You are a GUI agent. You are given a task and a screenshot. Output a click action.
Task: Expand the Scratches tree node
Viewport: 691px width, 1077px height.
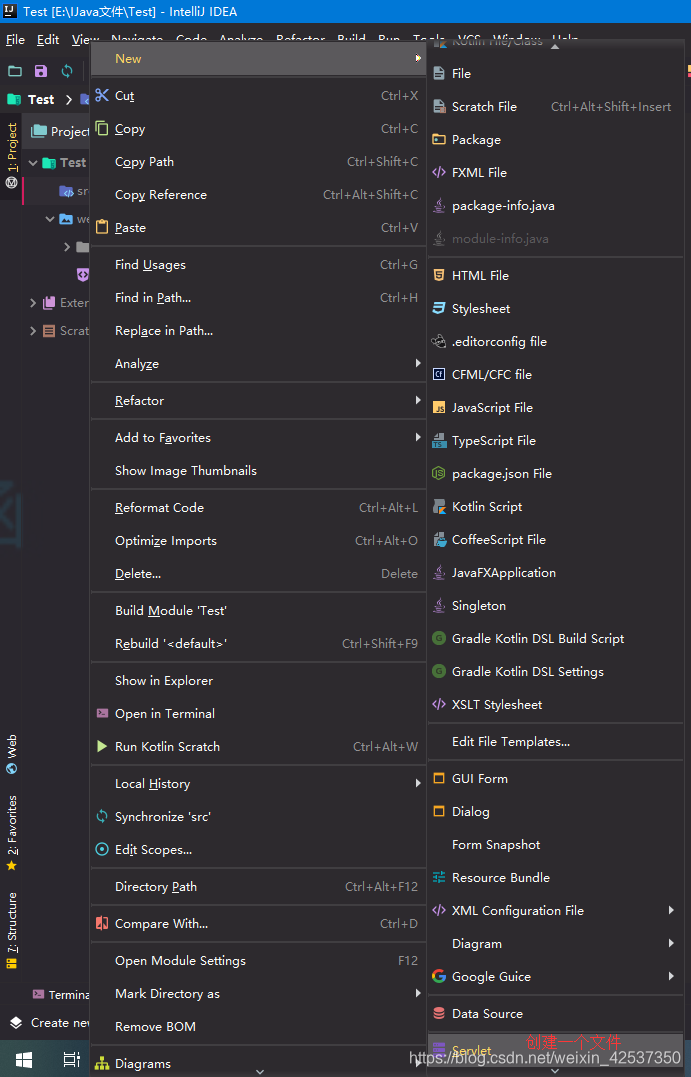pos(33,330)
